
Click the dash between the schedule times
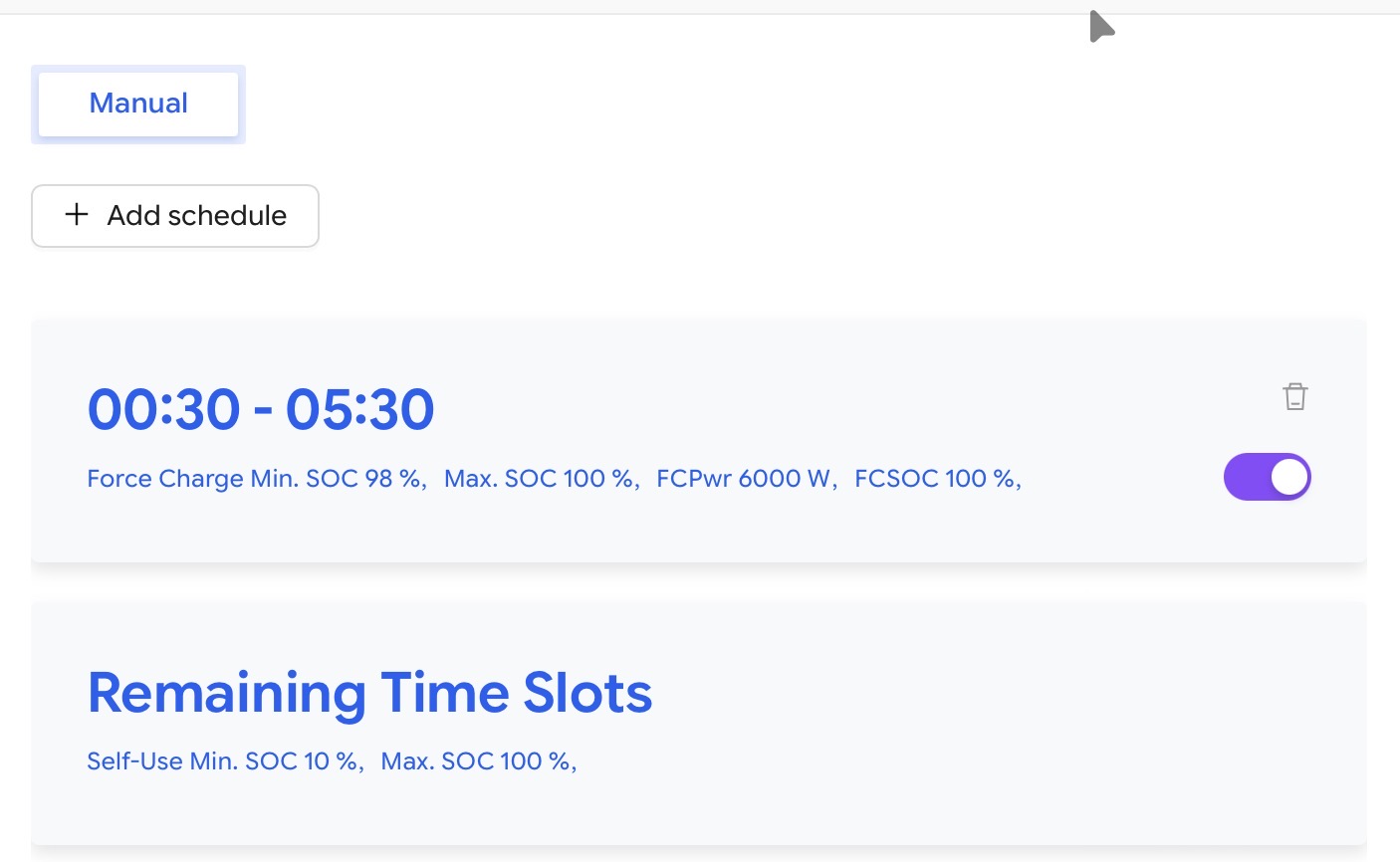pyautogui.click(x=263, y=411)
